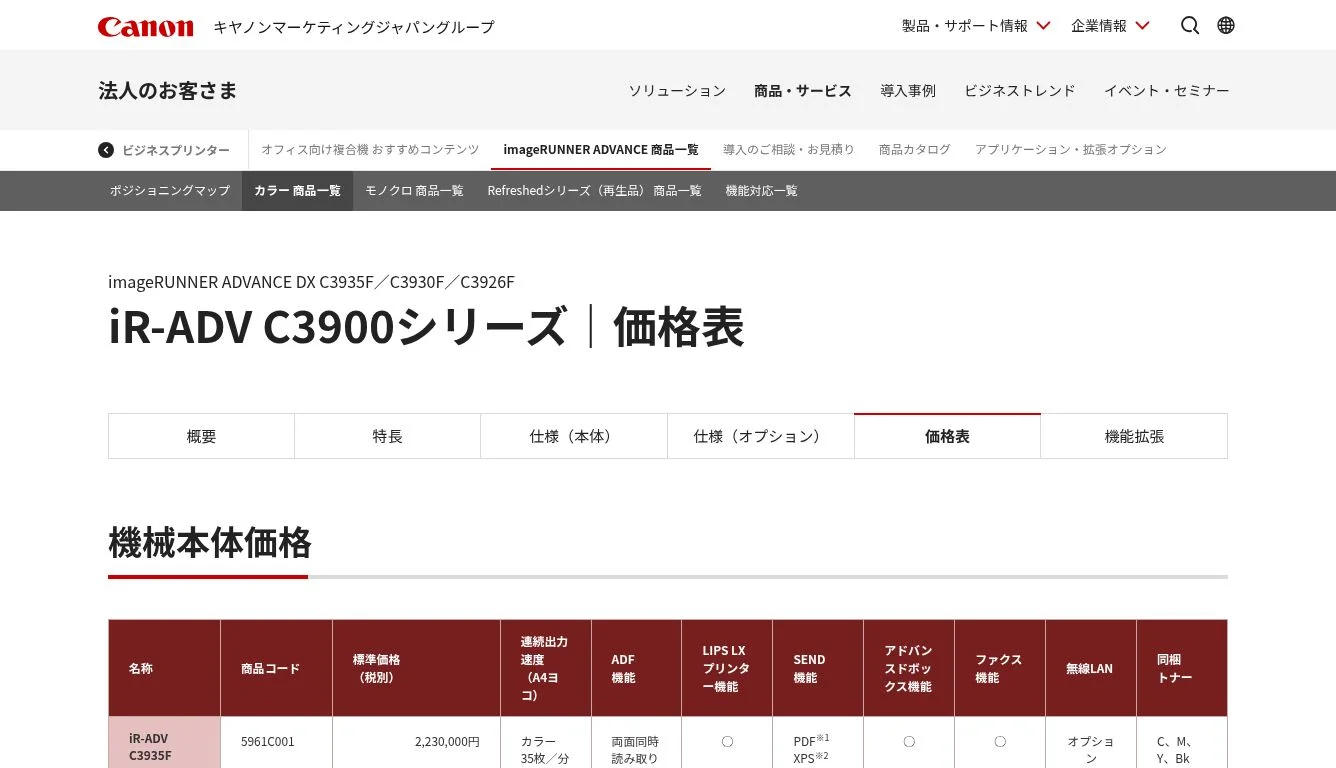1336x768 pixels.
Task: Click the 名称 column header
Action: (164, 668)
